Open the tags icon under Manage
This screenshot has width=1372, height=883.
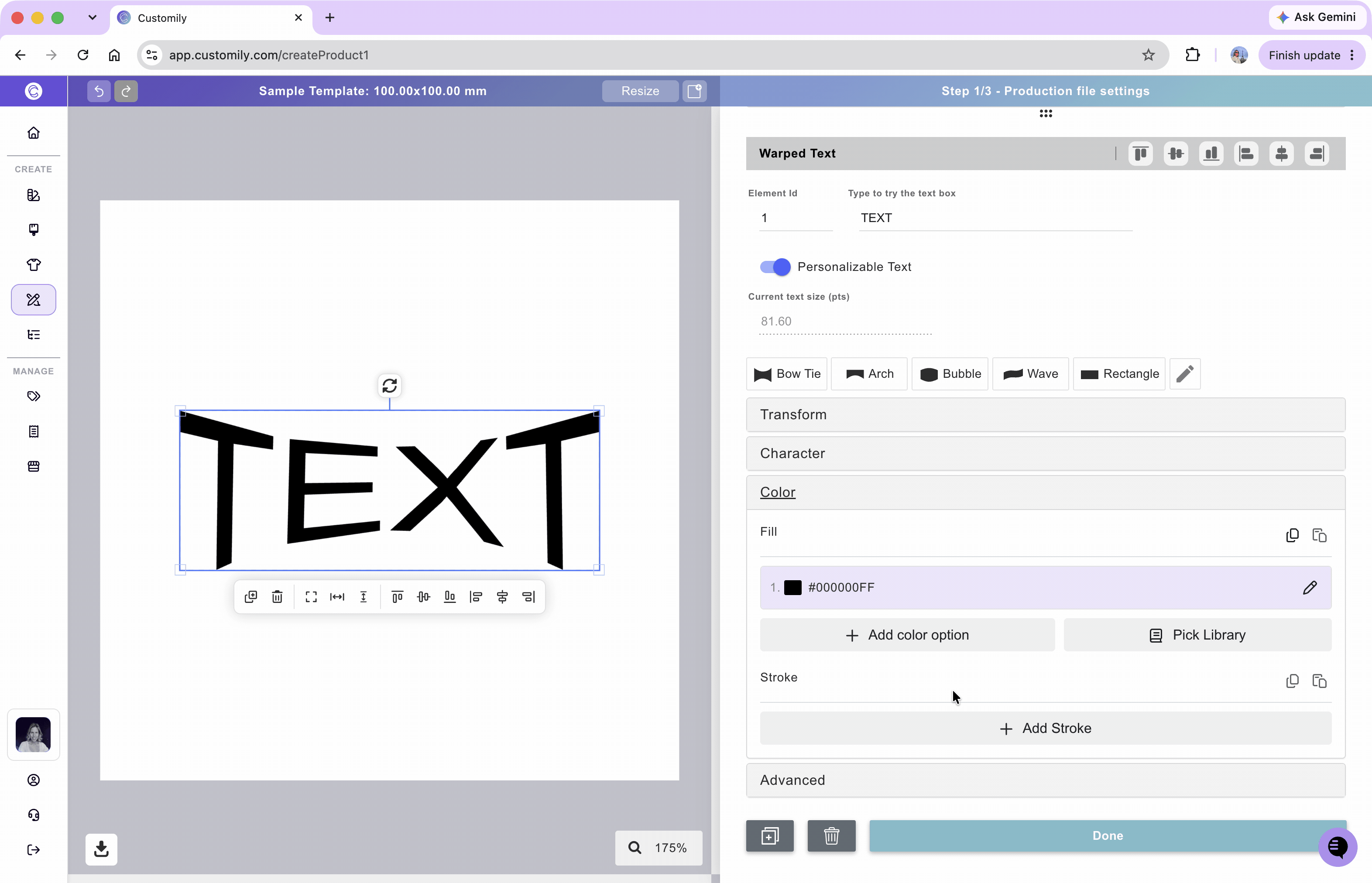click(x=33, y=396)
